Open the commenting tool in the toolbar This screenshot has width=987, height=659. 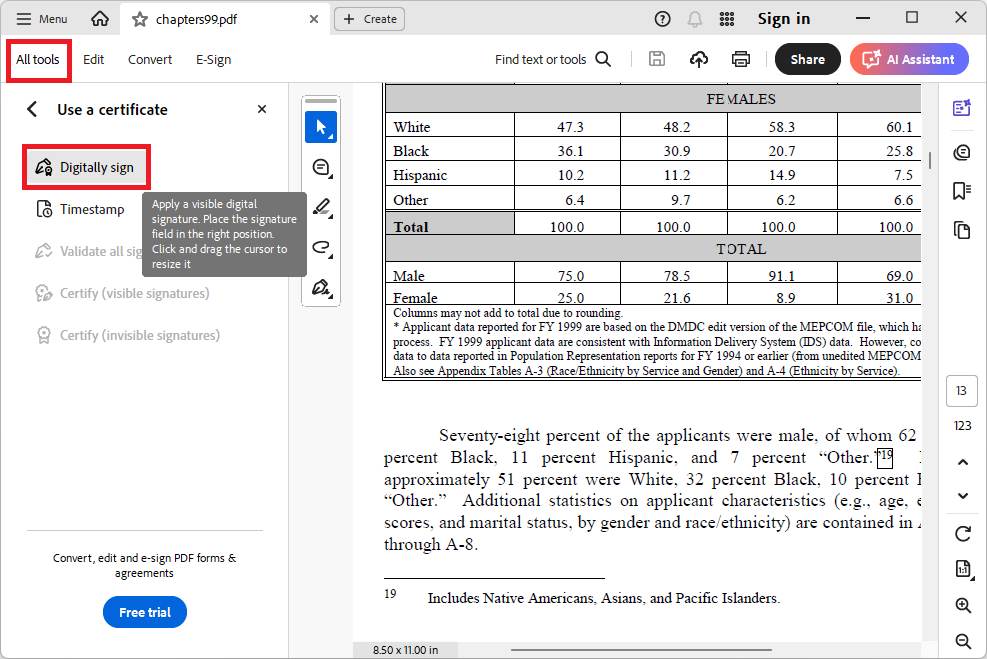pyautogui.click(x=320, y=167)
